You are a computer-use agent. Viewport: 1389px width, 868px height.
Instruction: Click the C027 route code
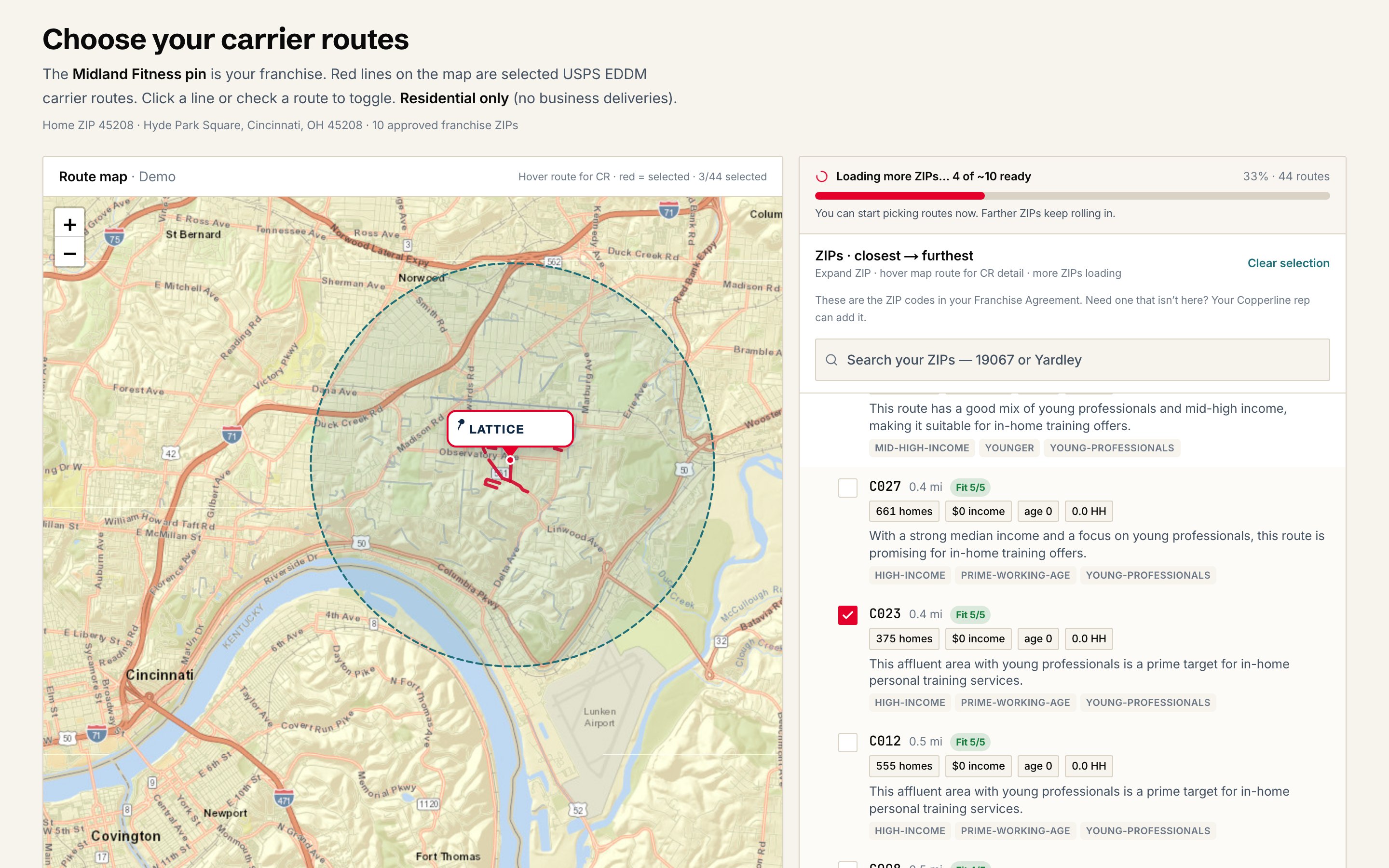(885, 486)
